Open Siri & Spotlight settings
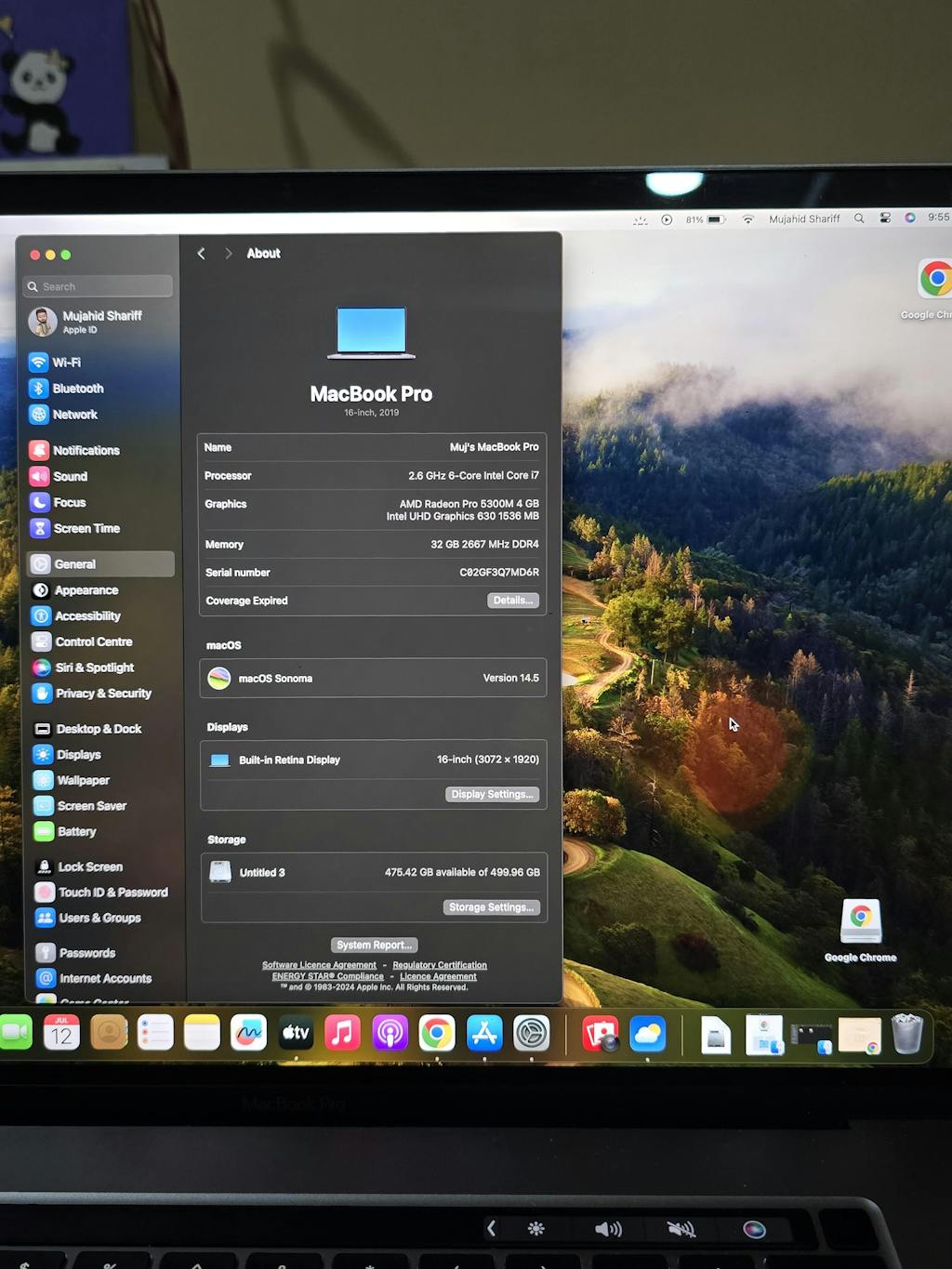This screenshot has height=1269, width=952. pos(94,668)
